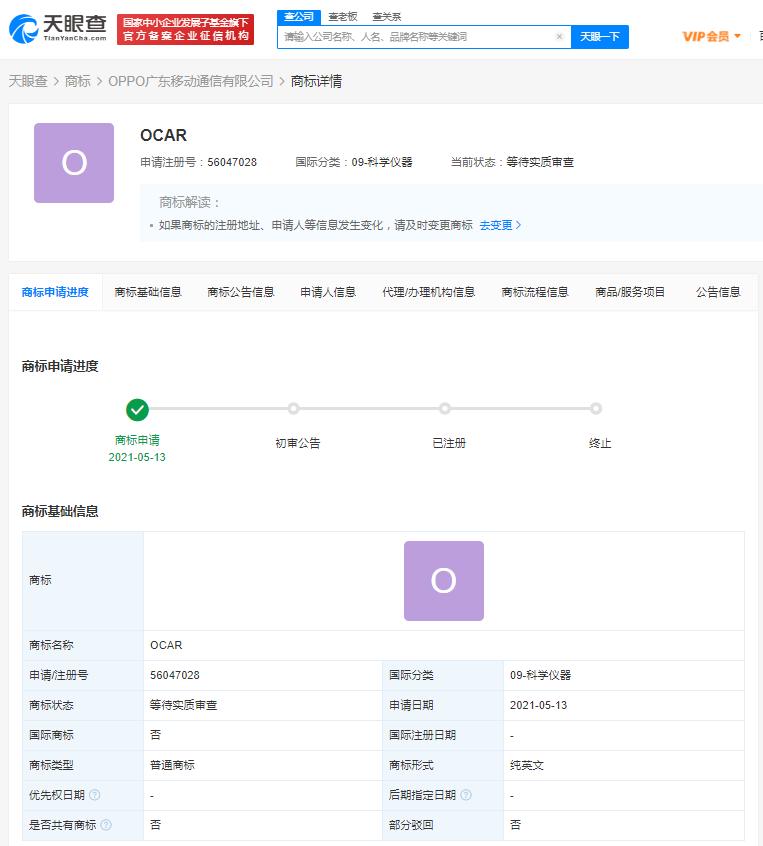The image size is (763, 846).
Task: Open the OPPO广东移动通信有限公司 breadcrumb link
Action: click(190, 81)
